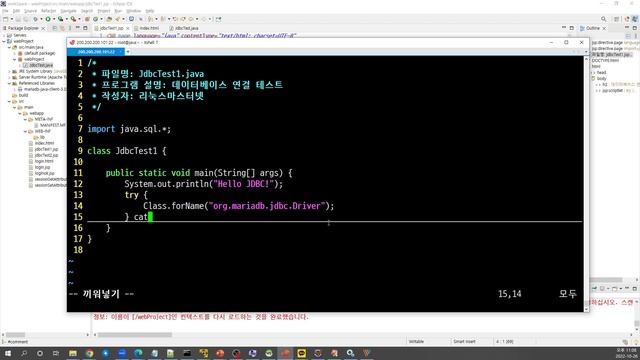
Task: Click the New Java Class green icon in toolbar
Action: [95, 19]
